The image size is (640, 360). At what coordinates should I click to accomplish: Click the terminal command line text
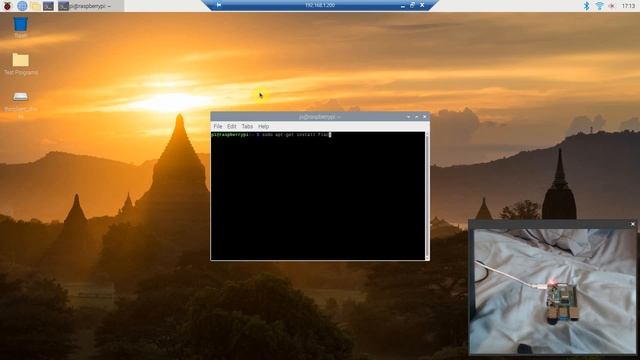[x=271, y=134]
